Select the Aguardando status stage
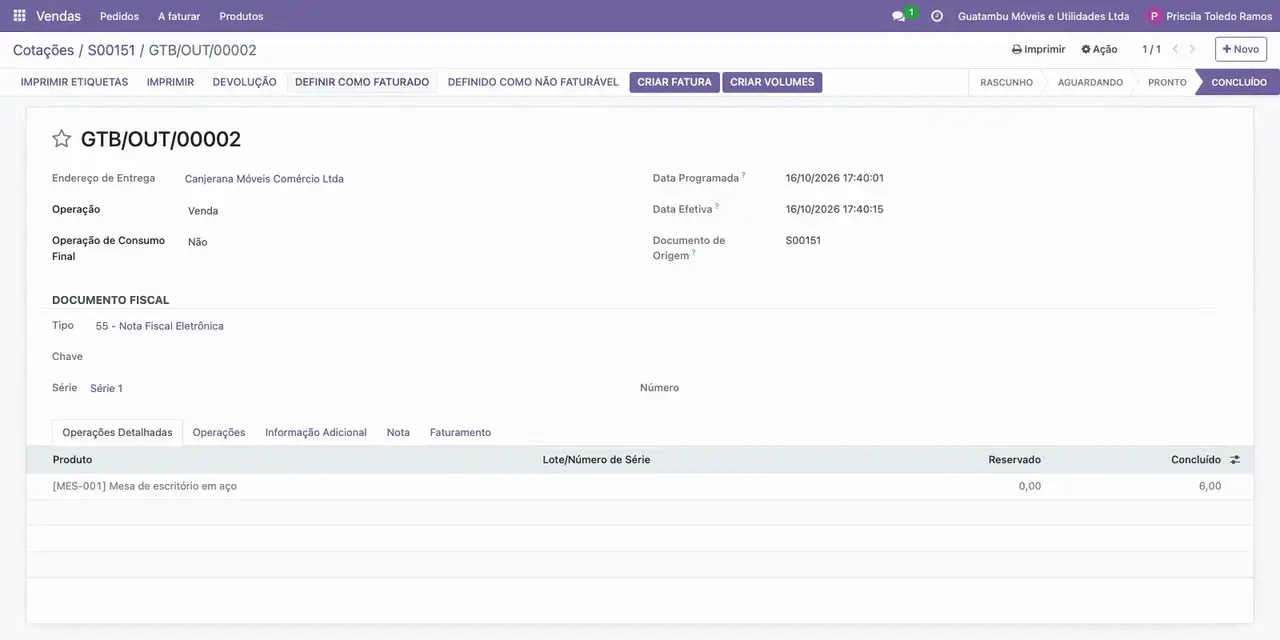The image size is (1280, 640). tap(1090, 82)
